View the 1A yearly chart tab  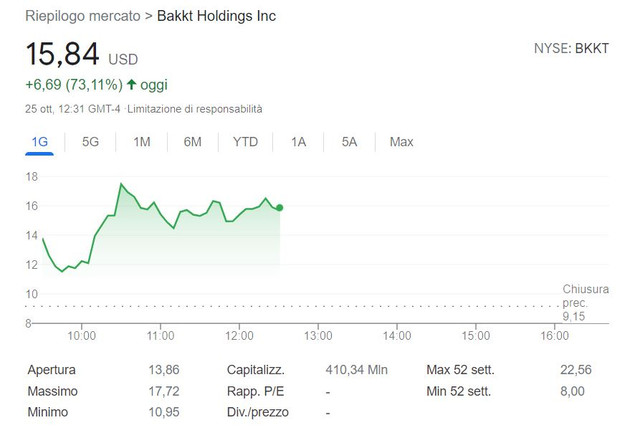coord(298,142)
